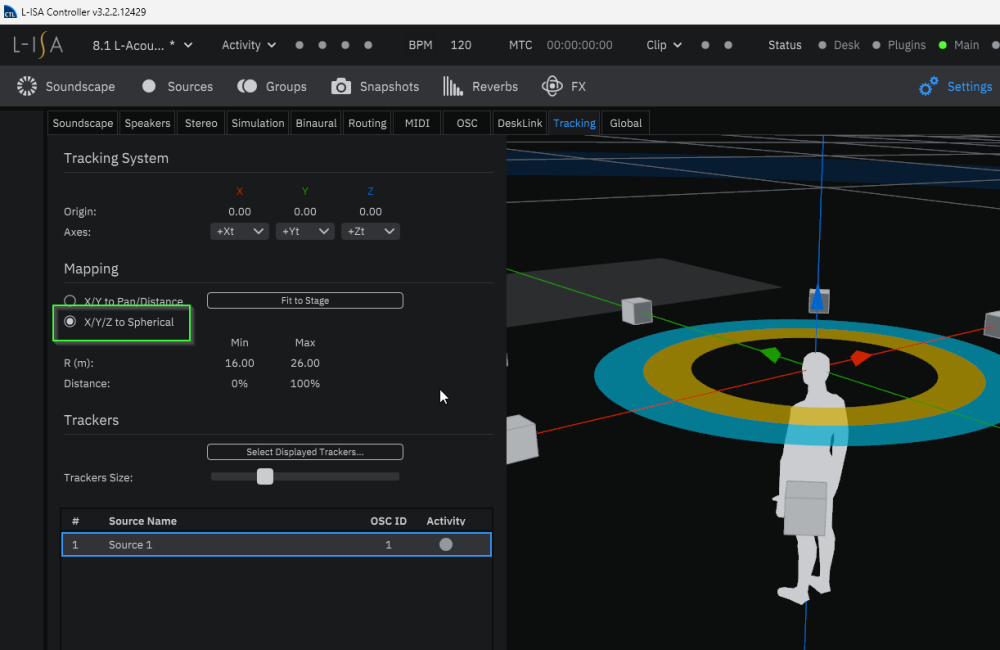This screenshot has width=1000, height=650.
Task: Select X/Y to Pan/Distance mapping
Action: click(x=70, y=301)
